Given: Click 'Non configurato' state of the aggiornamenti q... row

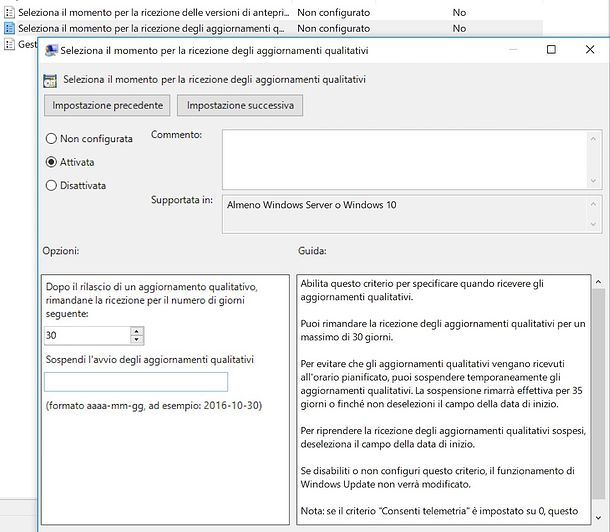Looking at the screenshot, I should 333,28.
